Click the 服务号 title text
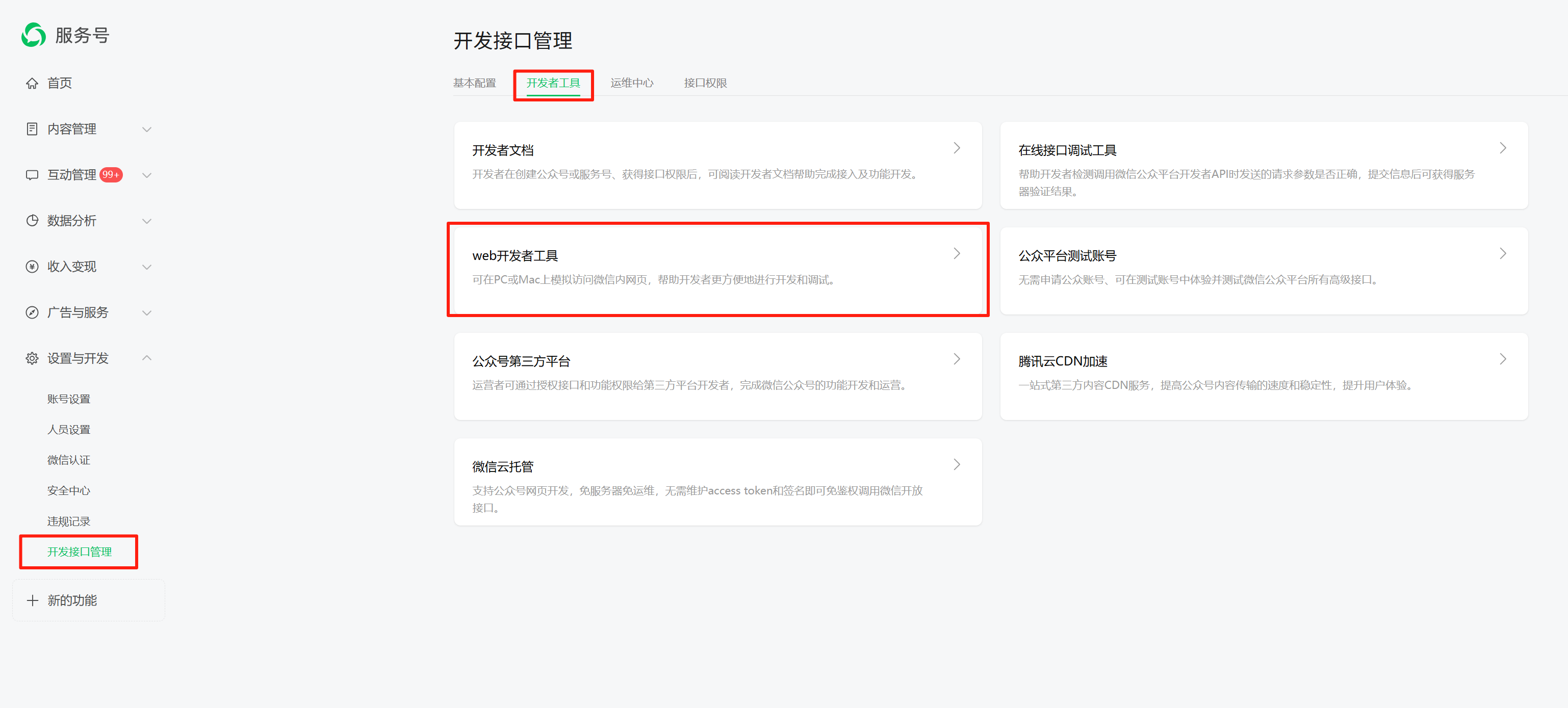The height and width of the screenshot is (708, 1568). tap(82, 35)
